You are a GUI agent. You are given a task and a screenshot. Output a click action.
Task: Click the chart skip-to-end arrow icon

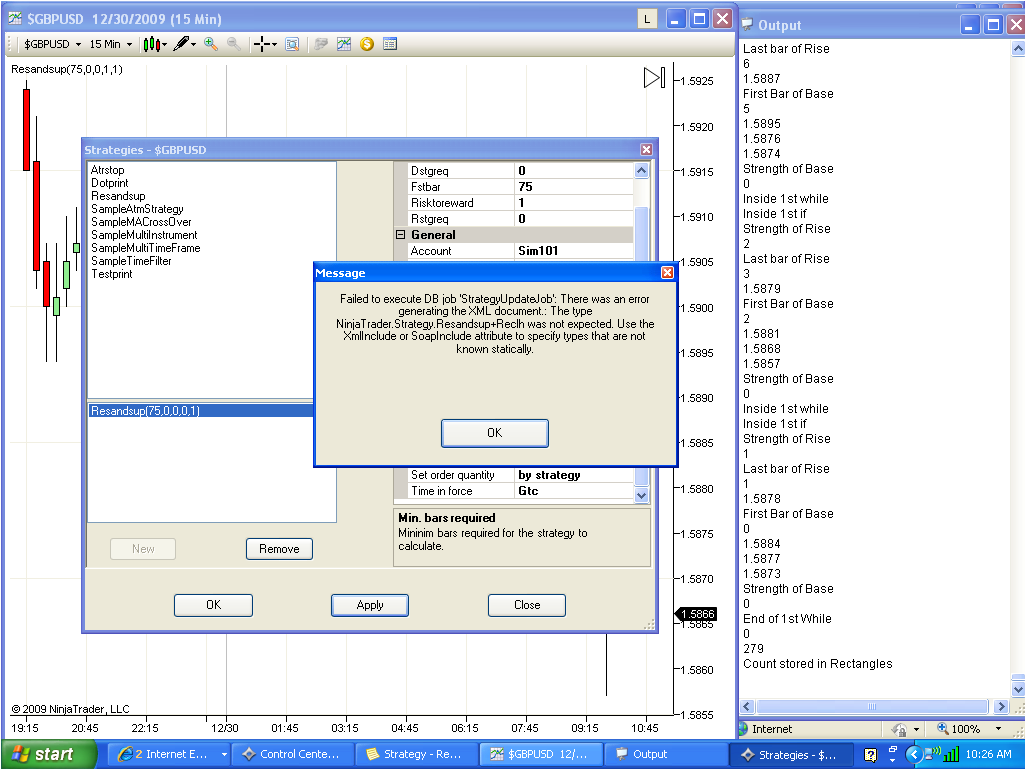[x=654, y=78]
